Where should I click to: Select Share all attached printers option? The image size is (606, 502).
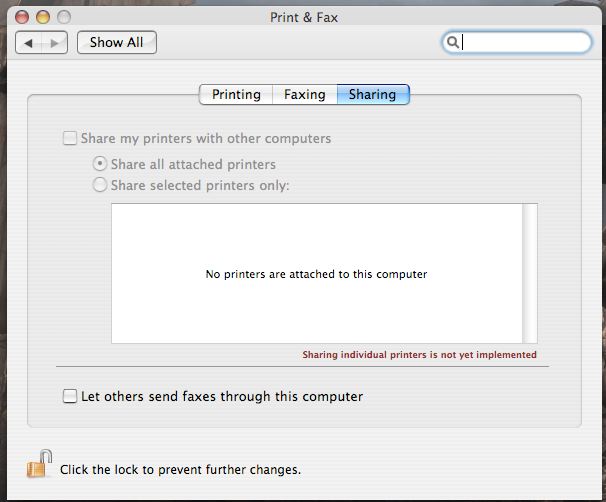(100, 164)
